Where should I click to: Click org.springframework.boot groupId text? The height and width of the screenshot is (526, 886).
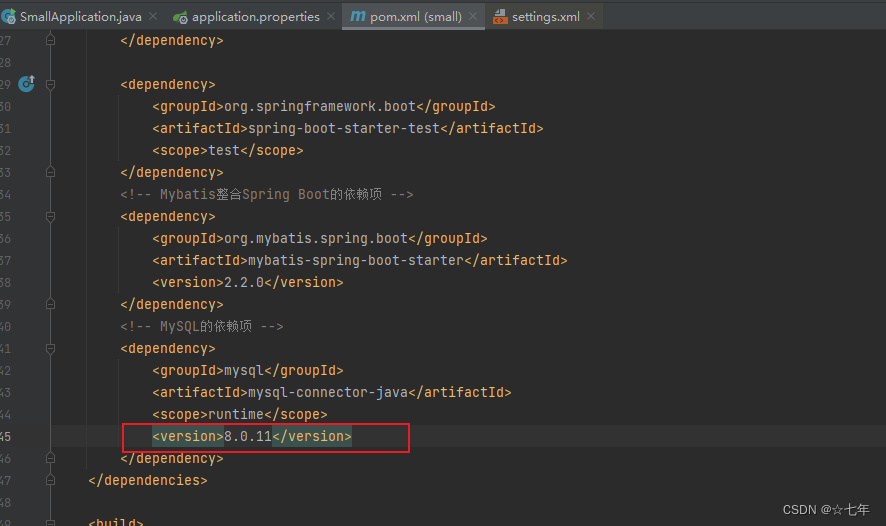pos(320,106)
